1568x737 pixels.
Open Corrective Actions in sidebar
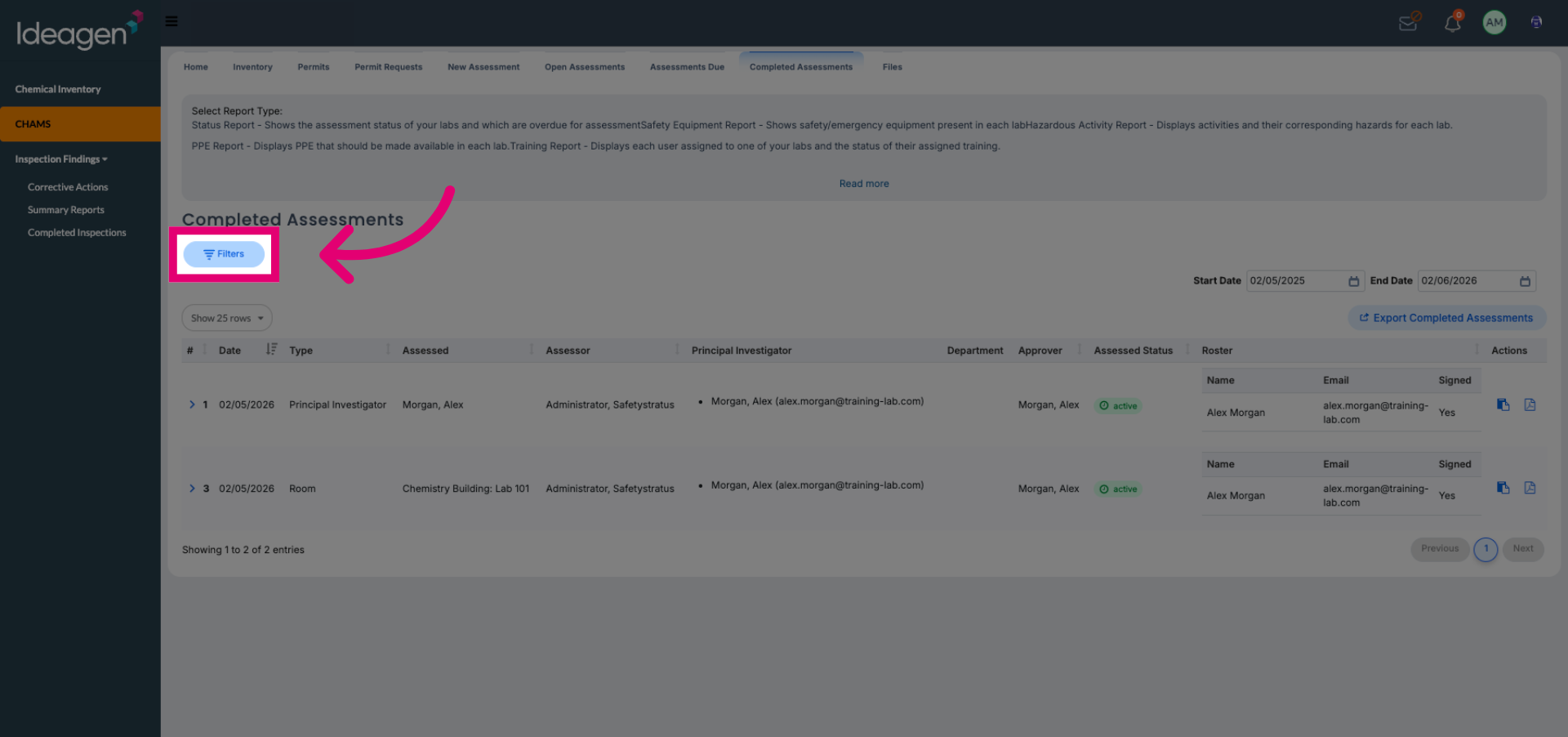[x=68, y=187]
